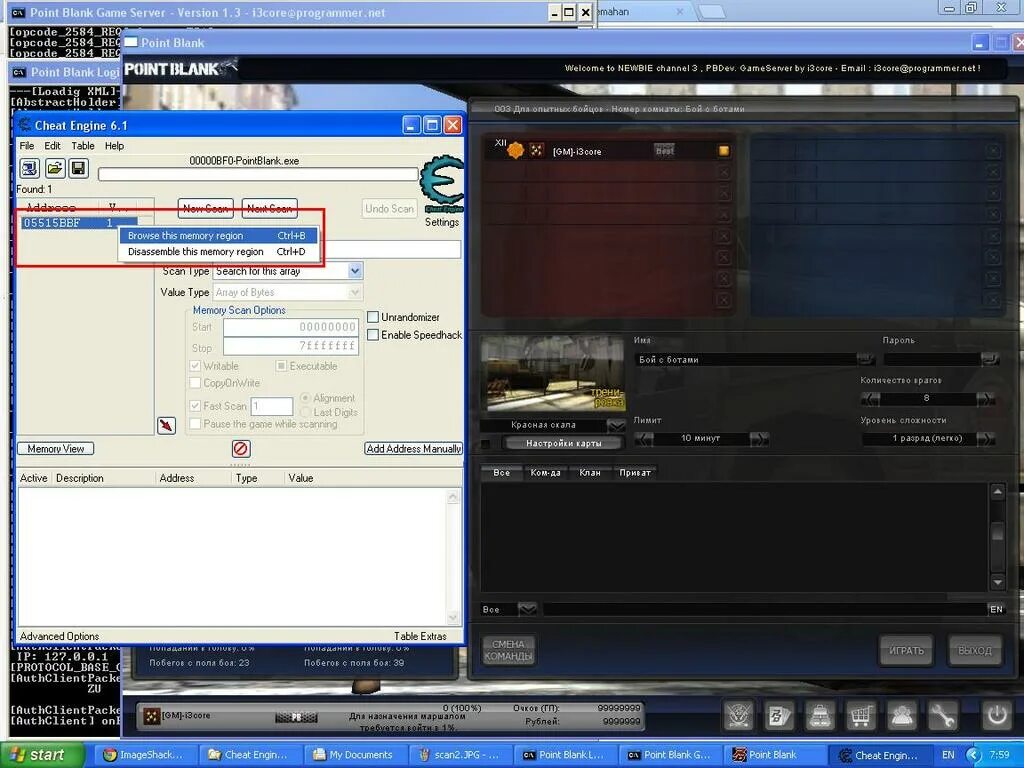Toggle Pause the game while scanning
The width and height of the screenshot is (1024, 768).
(195, 424)
